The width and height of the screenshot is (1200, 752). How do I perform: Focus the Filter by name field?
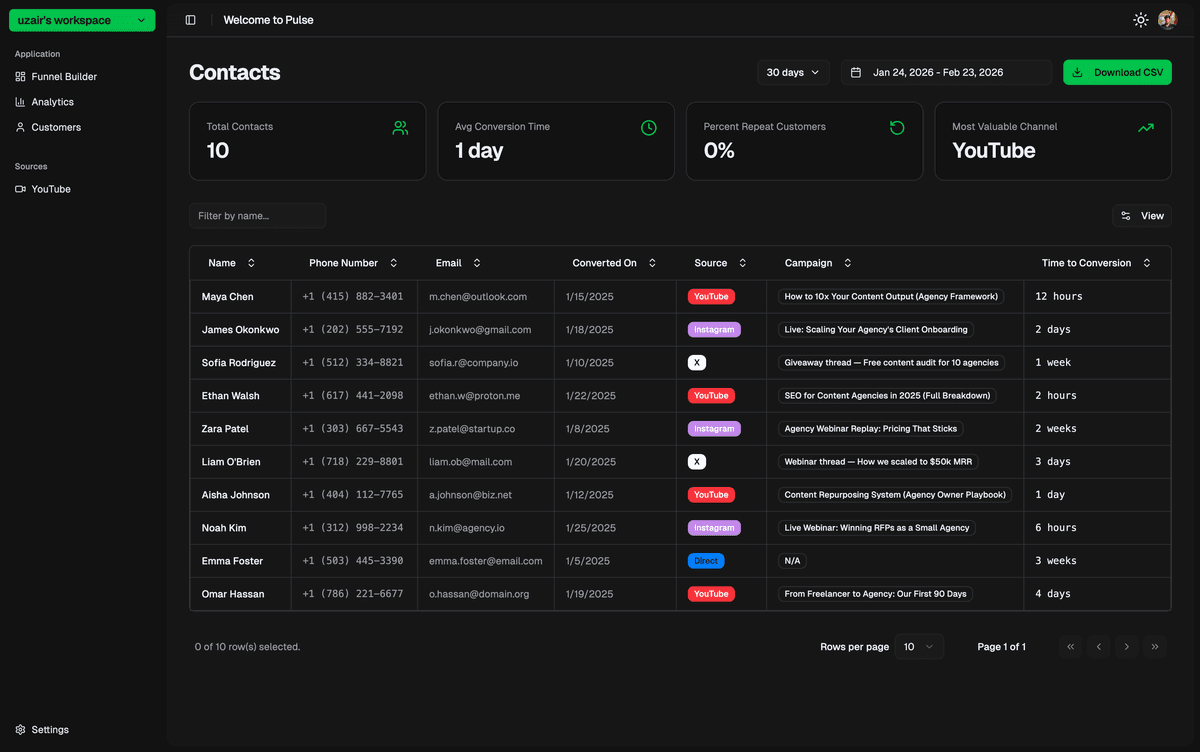click(257, 216)
